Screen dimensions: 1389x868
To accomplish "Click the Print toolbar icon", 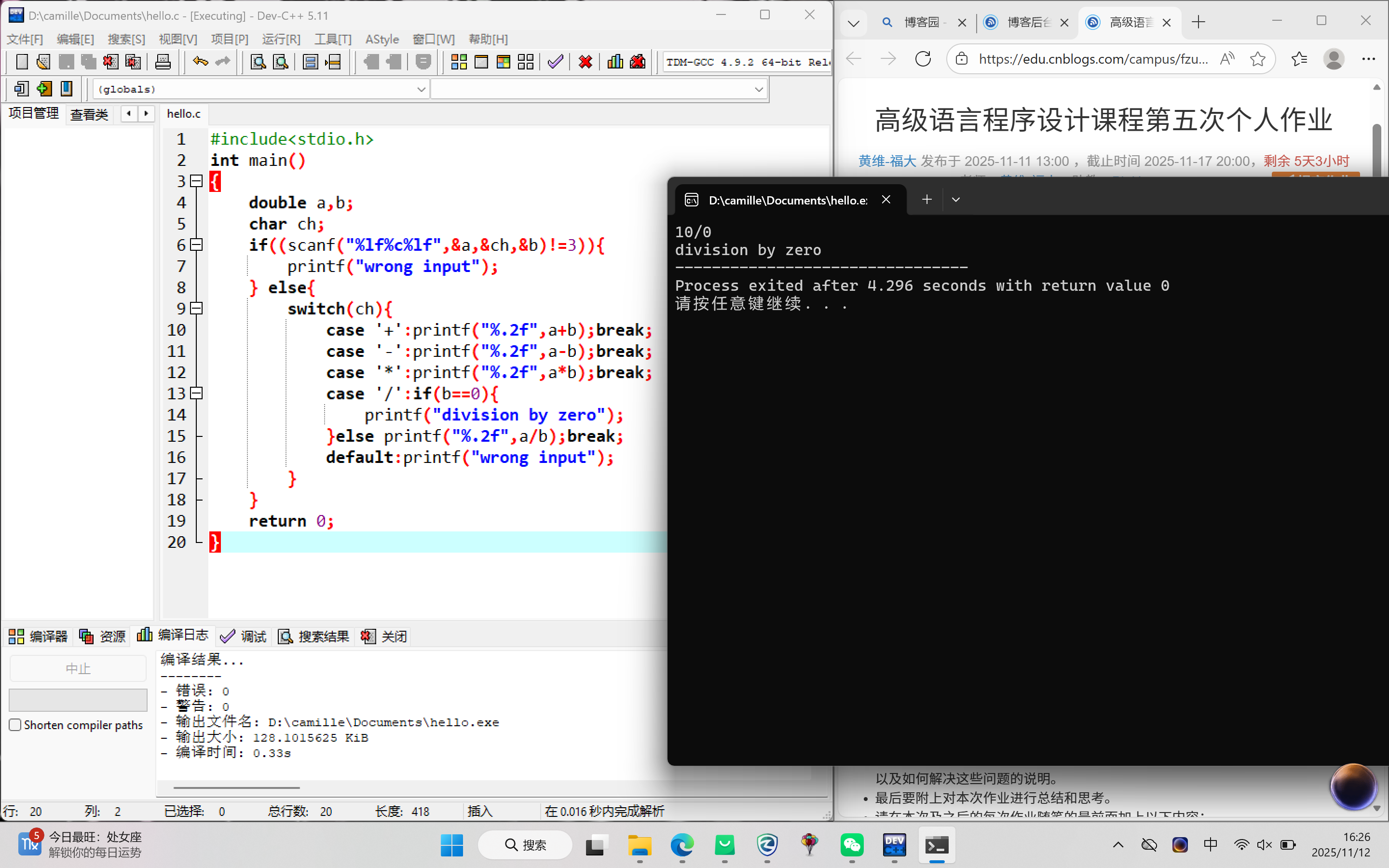I will coord(163,61).
